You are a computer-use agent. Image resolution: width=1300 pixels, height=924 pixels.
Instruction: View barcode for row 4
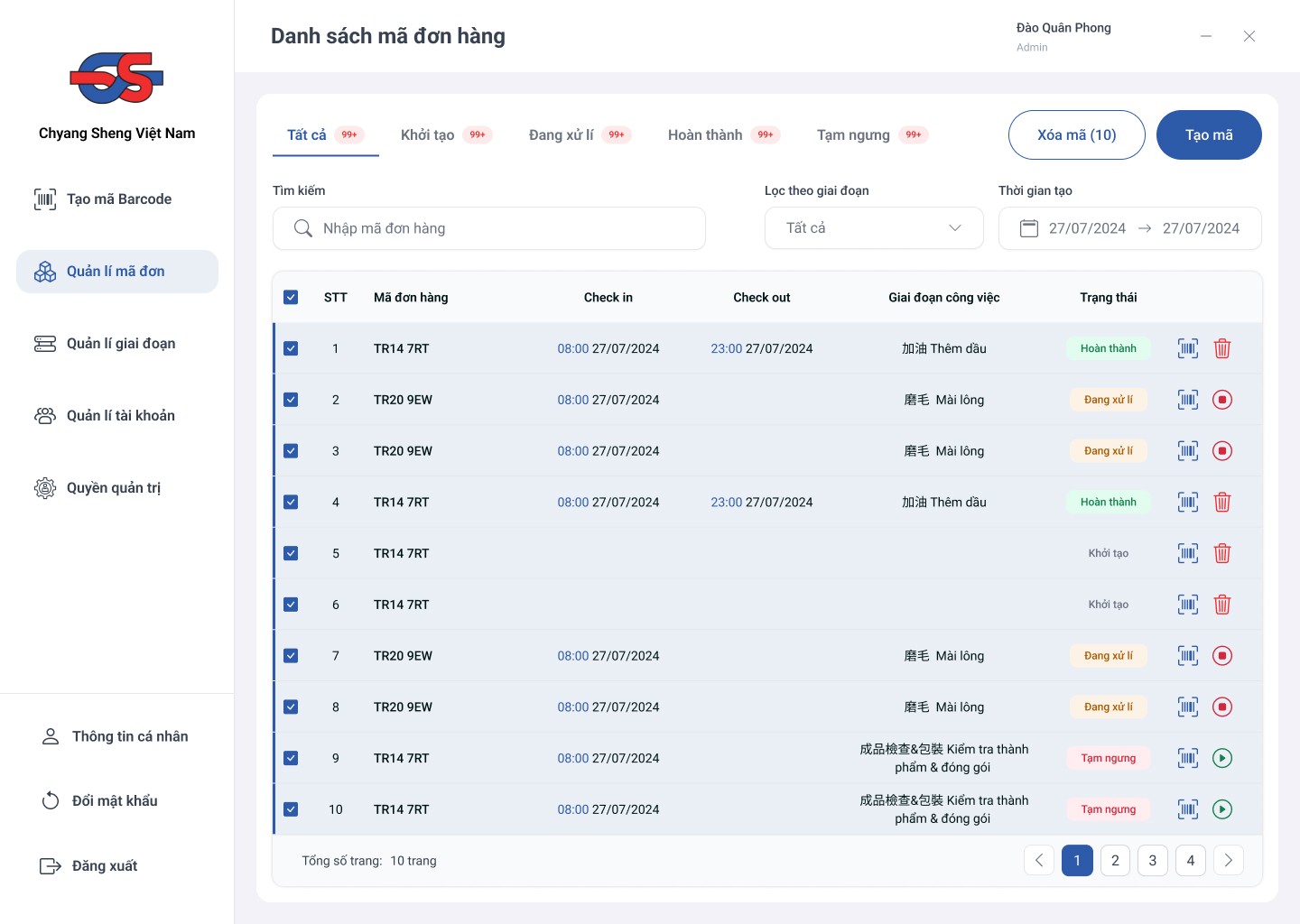coord(1188,502)
